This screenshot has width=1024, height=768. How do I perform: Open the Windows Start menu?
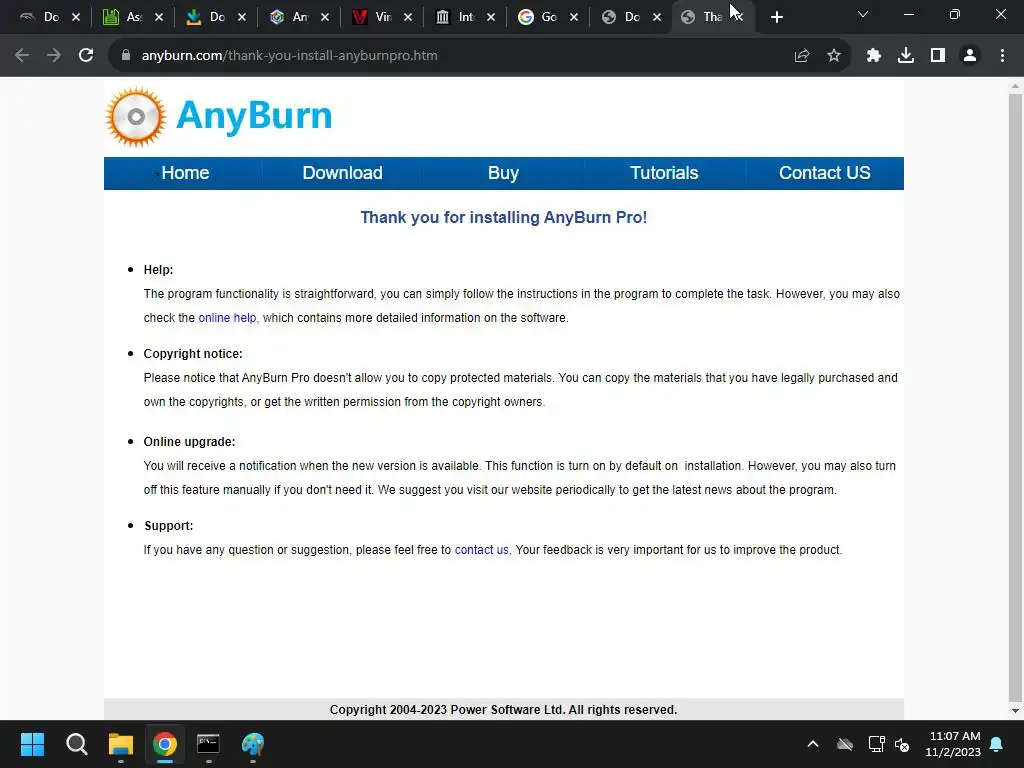pos(32,744)
